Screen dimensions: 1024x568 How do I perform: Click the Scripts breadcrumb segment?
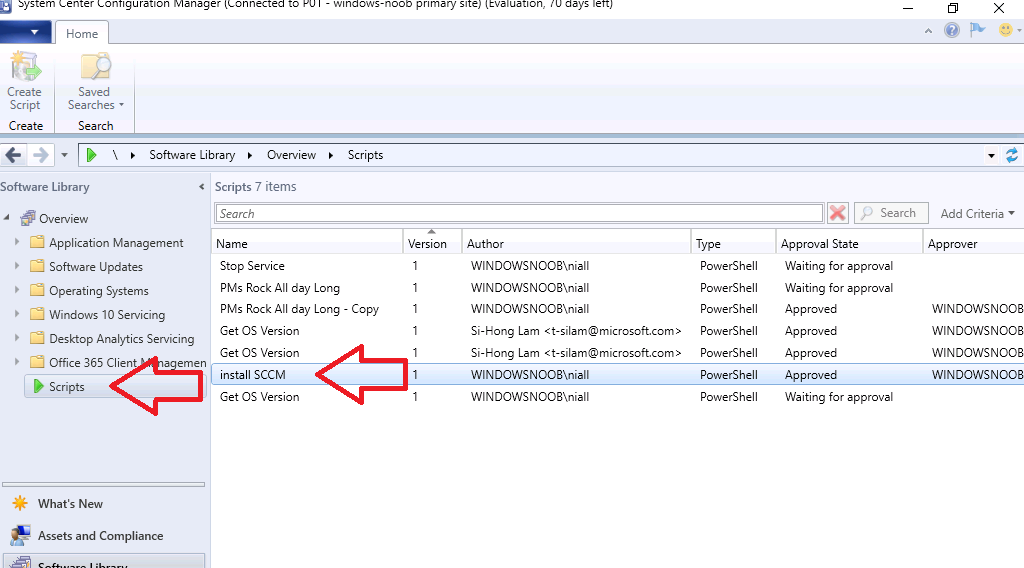pos(365,155)
